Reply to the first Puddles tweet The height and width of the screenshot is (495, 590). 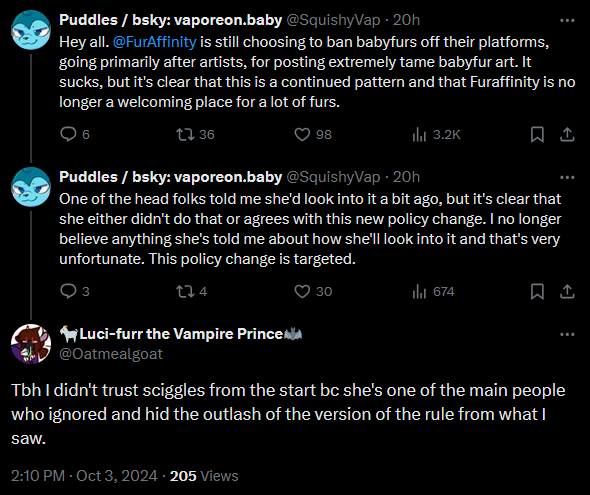pyautogui.click(x=75, y=134)
